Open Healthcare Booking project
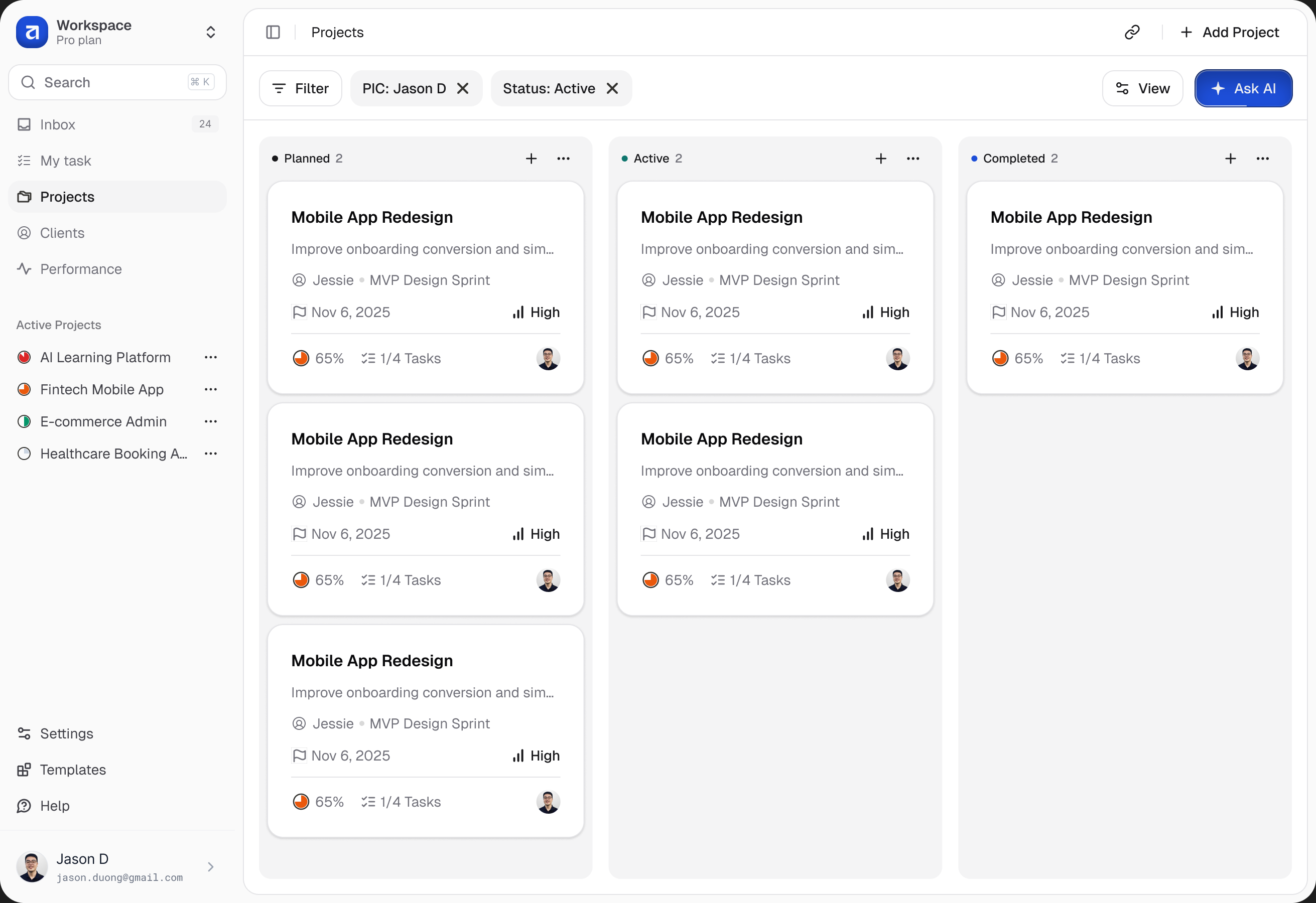This screenshot has width=1316, height=903. (x=114, y=454)
